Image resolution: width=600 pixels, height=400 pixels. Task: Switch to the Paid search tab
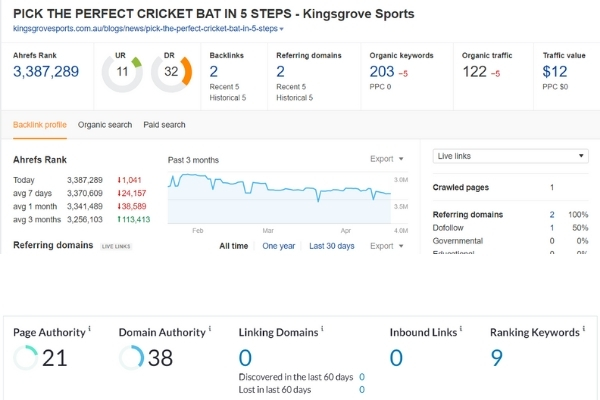[x=164, y=125]
